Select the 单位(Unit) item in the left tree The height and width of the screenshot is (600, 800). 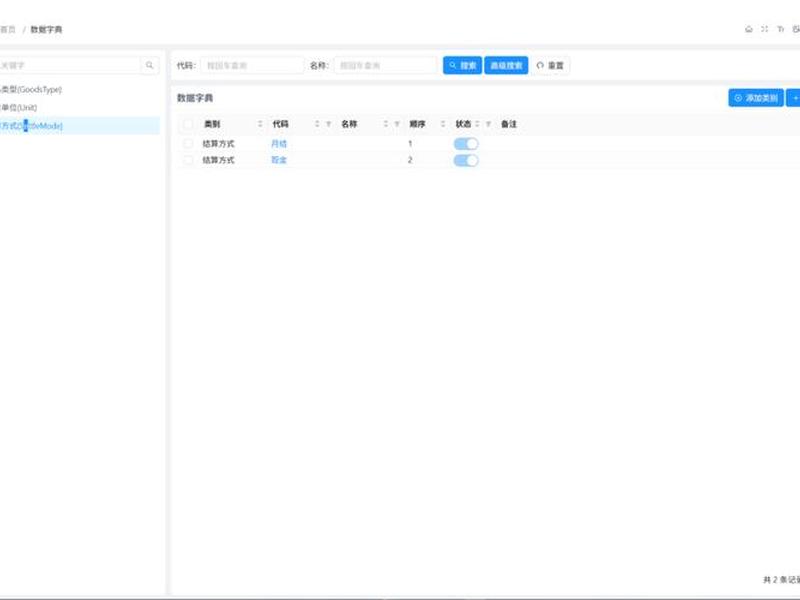(x=19, y=108)
